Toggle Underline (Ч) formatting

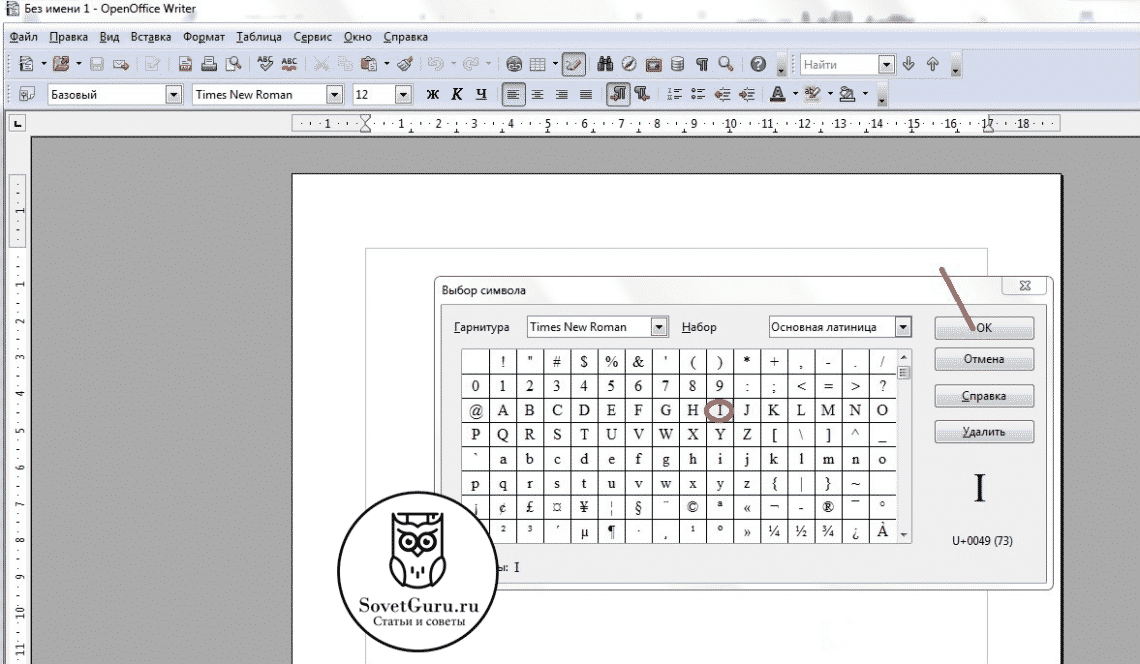(x=481, y=95)
